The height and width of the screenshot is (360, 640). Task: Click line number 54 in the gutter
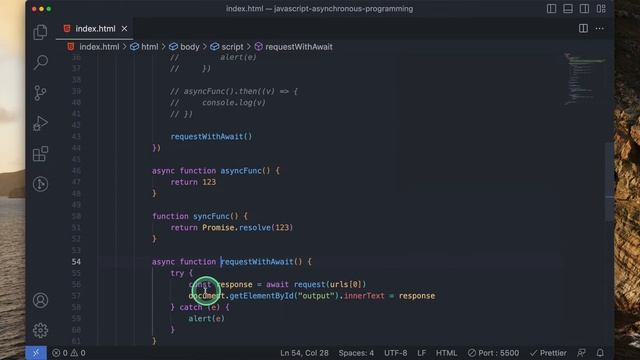coord(76,262)
